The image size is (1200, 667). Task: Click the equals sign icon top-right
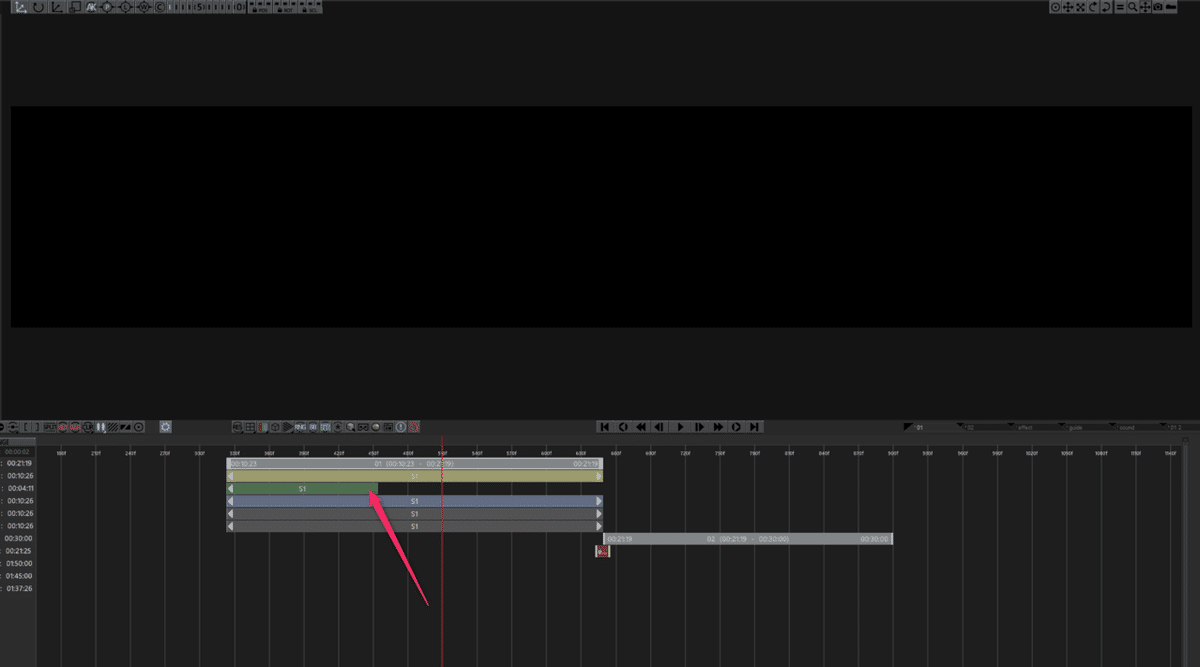coord(1120,7)
